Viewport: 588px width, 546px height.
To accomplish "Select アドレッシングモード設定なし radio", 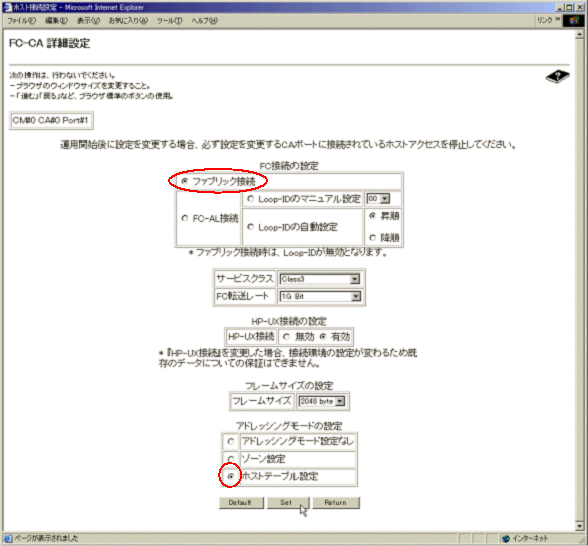I will coord(231,441).
